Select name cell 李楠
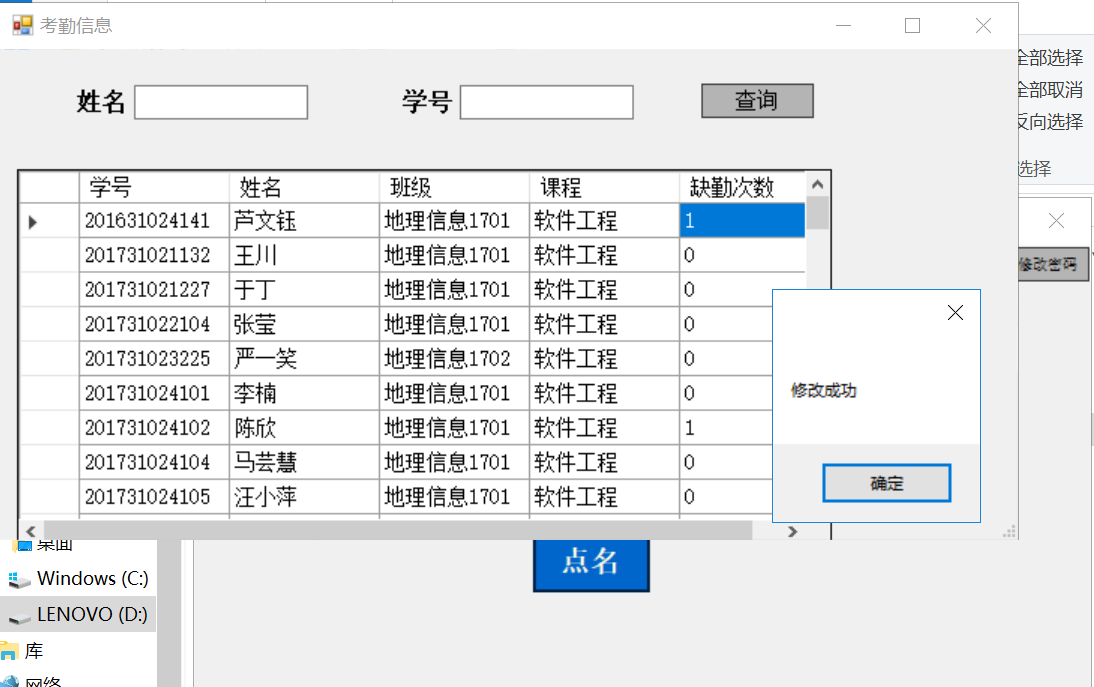This screenshot has width=1094, height=687. click(x=304, y=393)
